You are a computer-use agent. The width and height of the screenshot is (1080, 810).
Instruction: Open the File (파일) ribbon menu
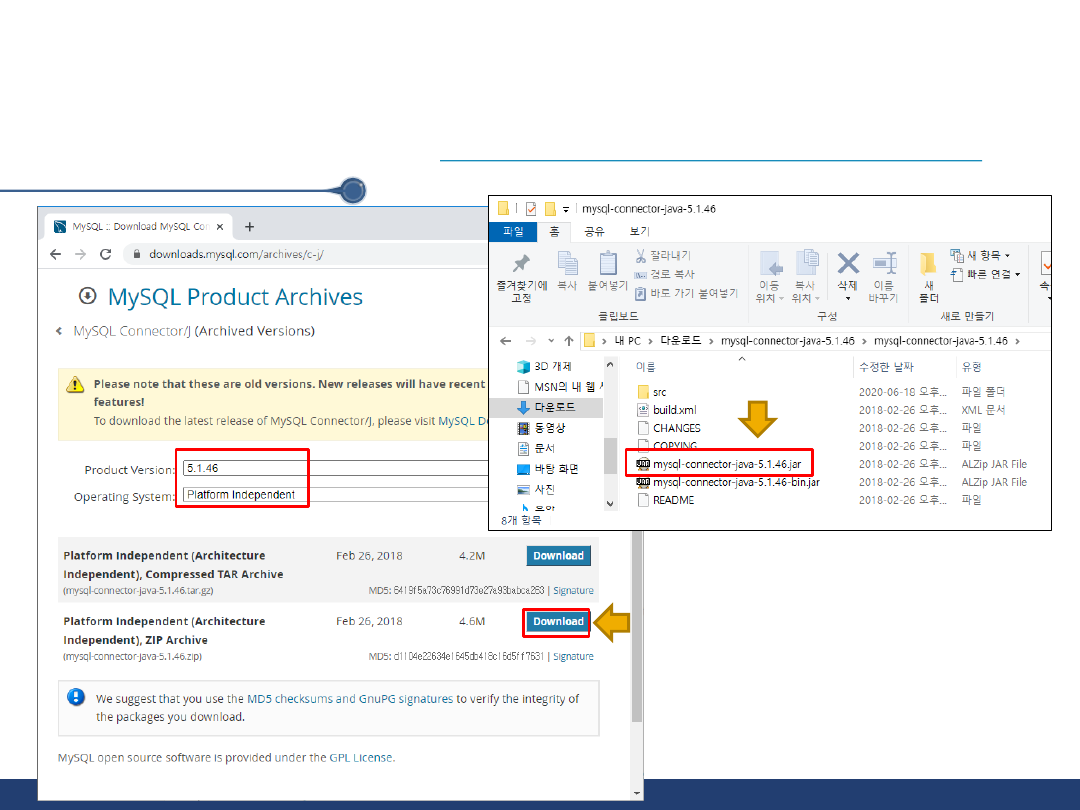(514, 231)
